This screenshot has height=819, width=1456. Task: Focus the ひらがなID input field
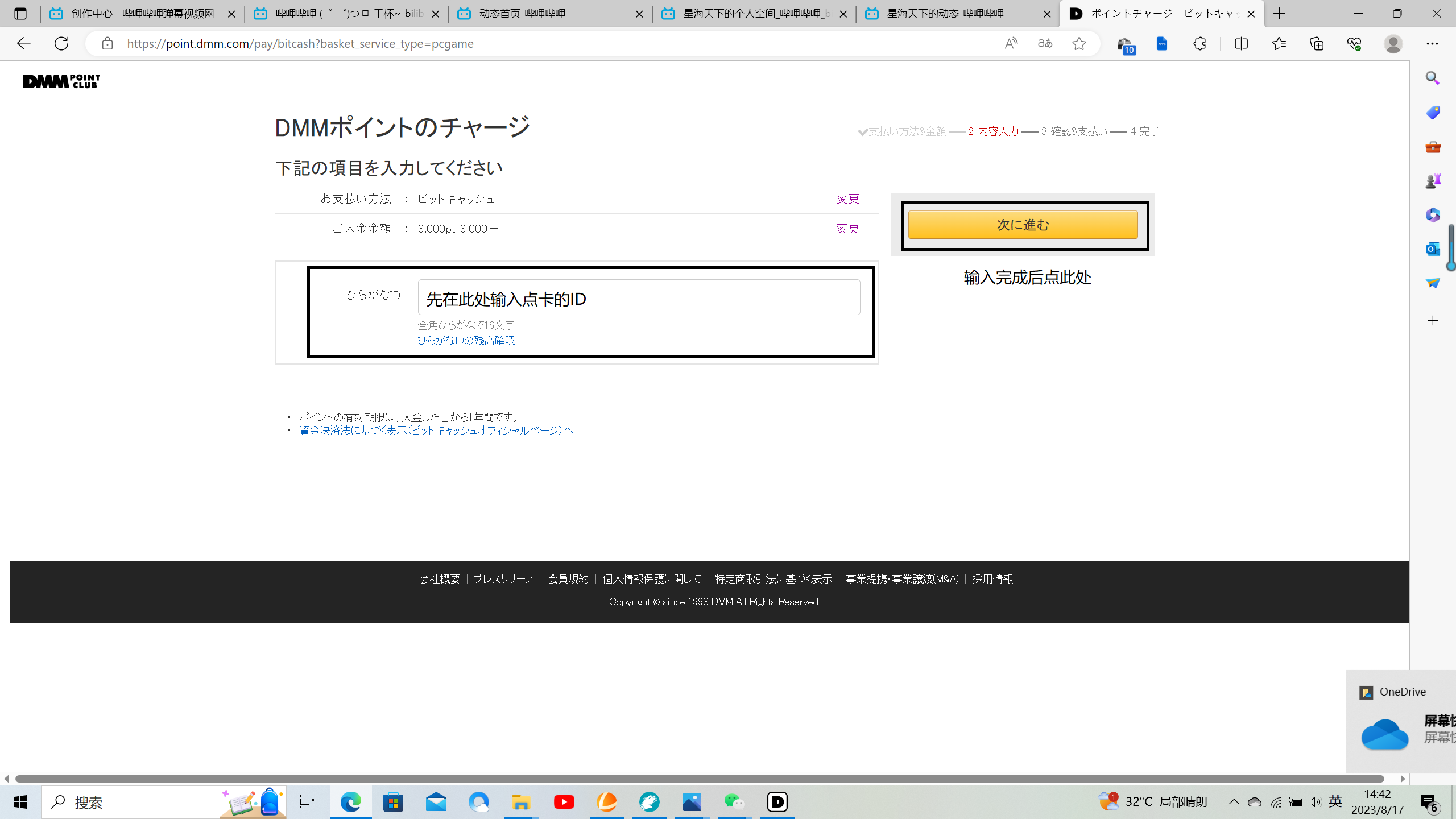pyautogui.click(x=639, y=297)
